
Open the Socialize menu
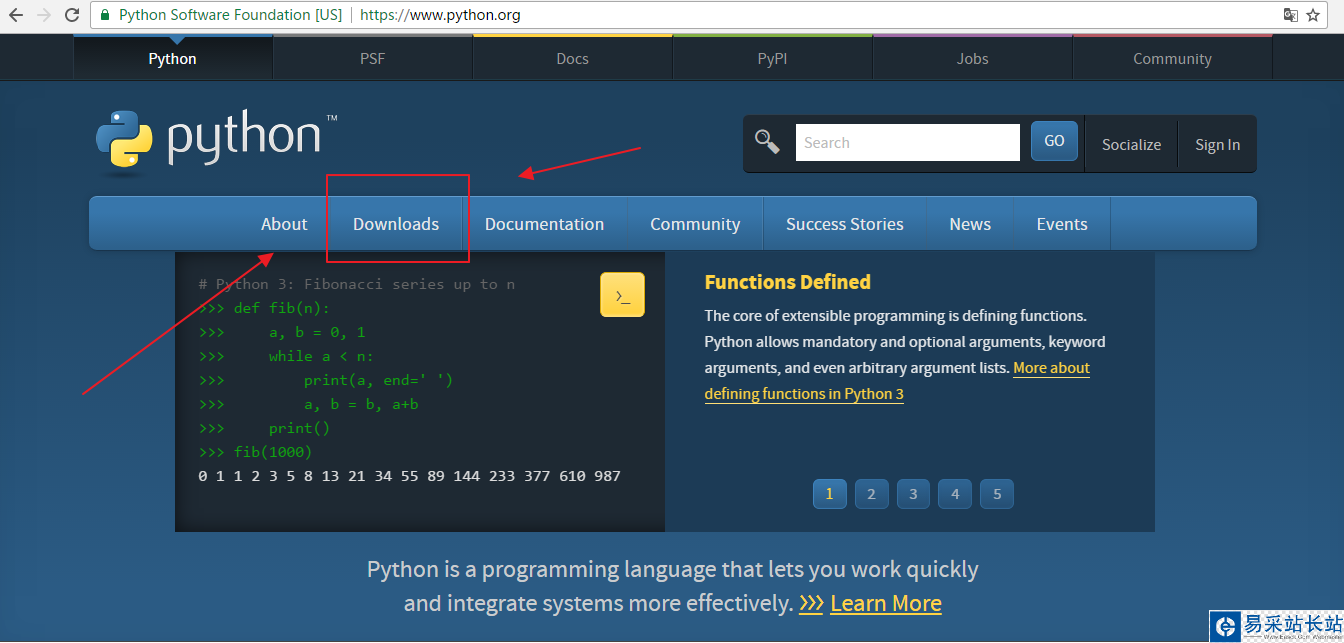[x=1131, y=144]
